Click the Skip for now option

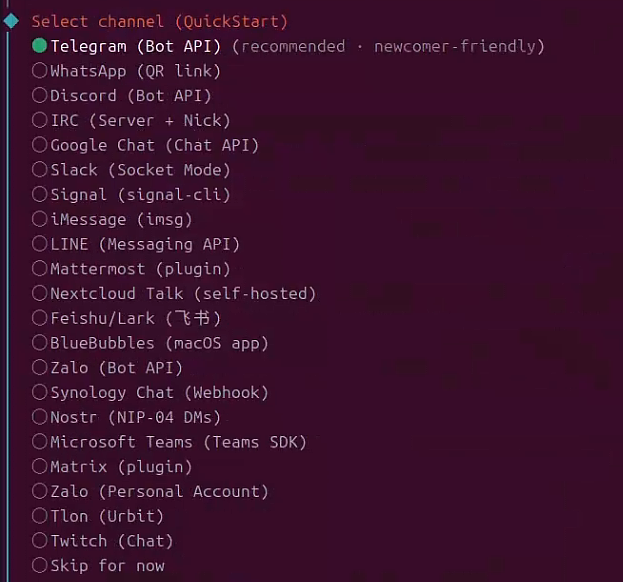pyautogui.click(x=40, y=566)
